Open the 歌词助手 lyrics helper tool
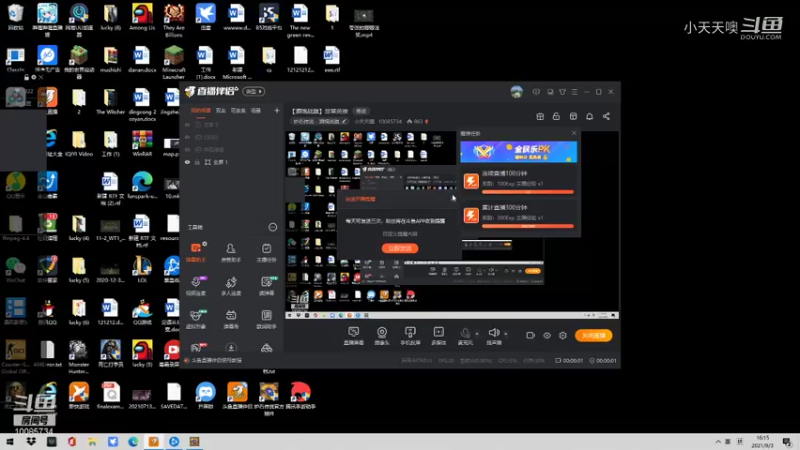This screenshot has width=800, height=450. click(x=266, y=319)
